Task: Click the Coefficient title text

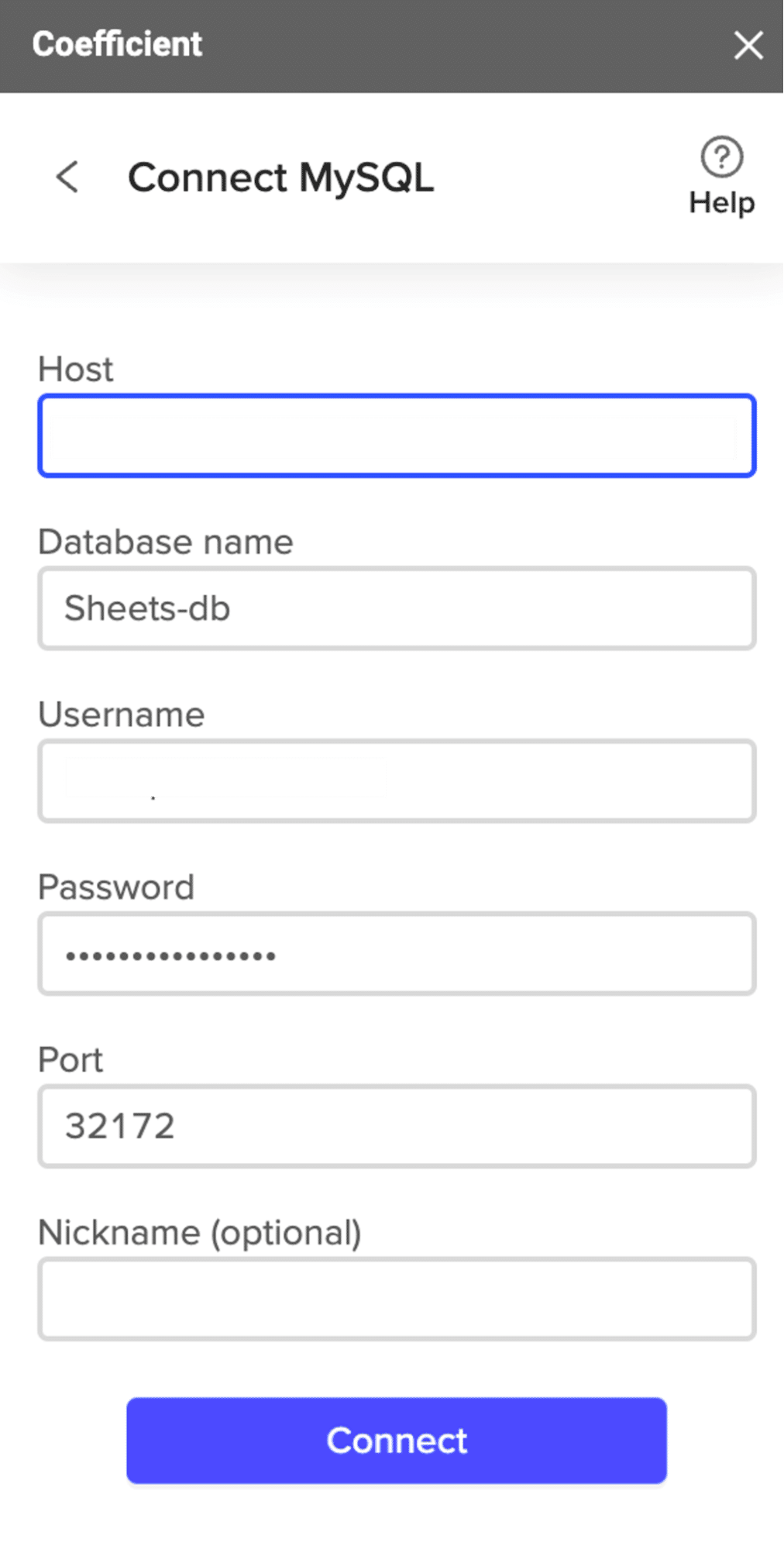Action: coord(117,44)
